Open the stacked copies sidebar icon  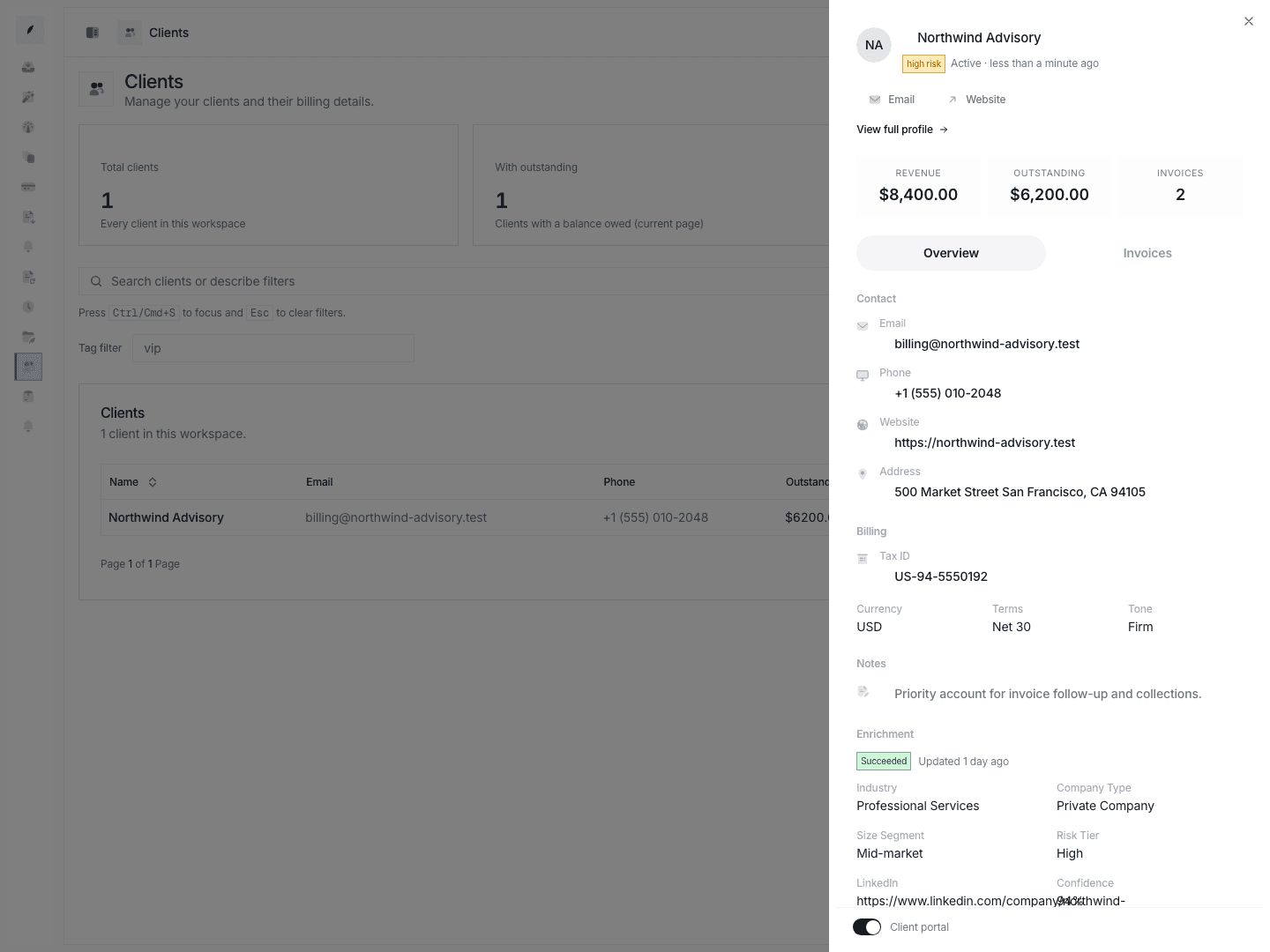point(28,158)
